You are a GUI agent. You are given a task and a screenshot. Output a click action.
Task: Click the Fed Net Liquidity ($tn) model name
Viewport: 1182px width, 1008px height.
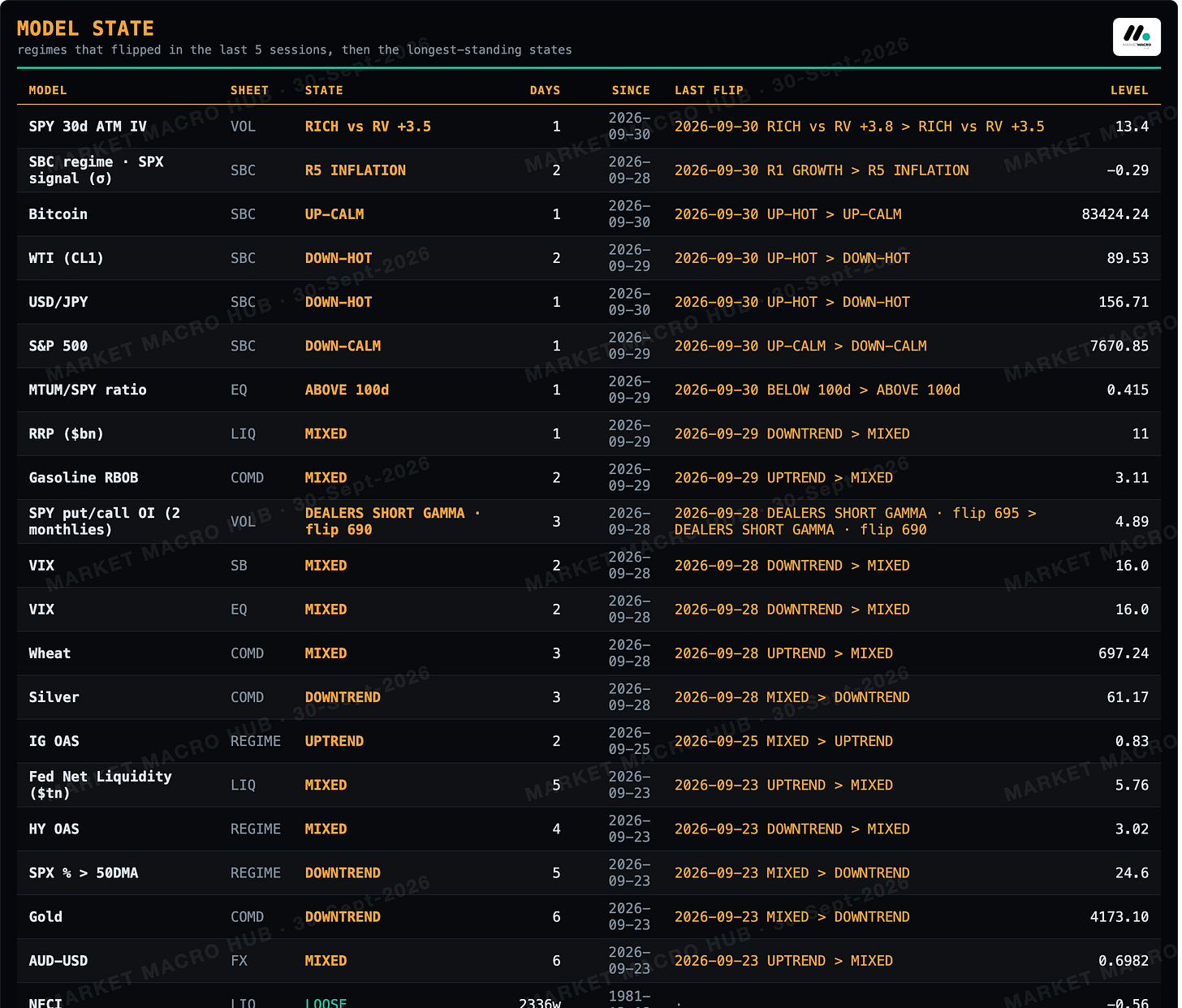pyautogui.click(x=101, y=785)
